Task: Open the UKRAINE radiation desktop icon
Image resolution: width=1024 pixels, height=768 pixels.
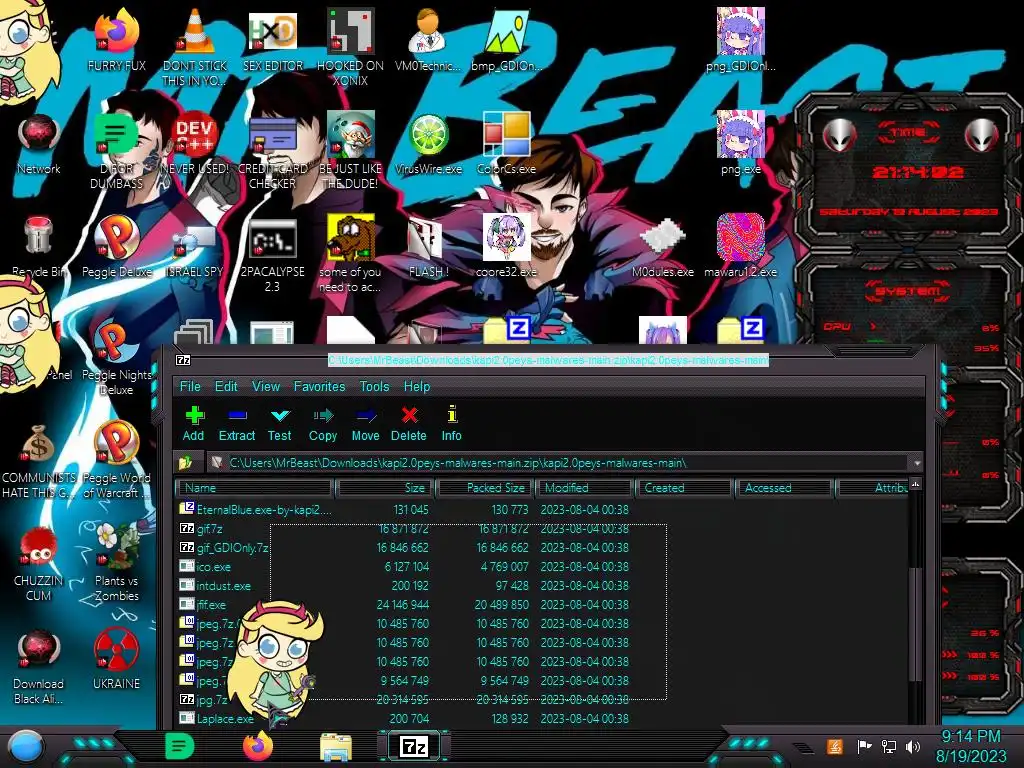Action: point(116,660)
